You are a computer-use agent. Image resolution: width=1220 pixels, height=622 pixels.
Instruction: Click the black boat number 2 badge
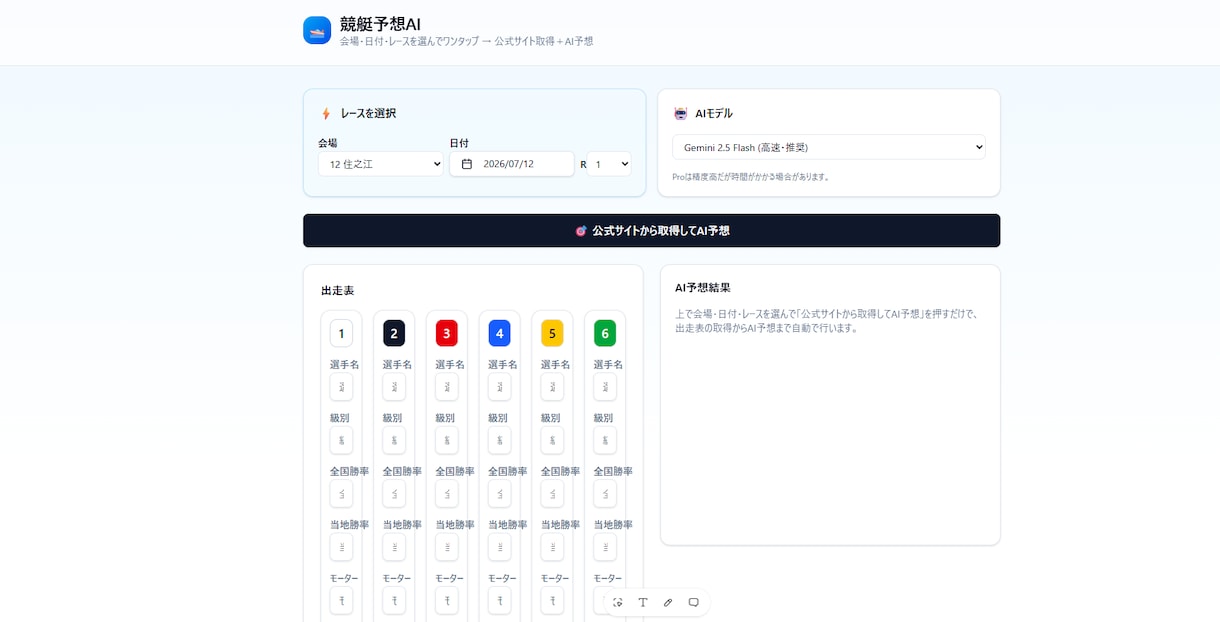(x=394, y=333)
